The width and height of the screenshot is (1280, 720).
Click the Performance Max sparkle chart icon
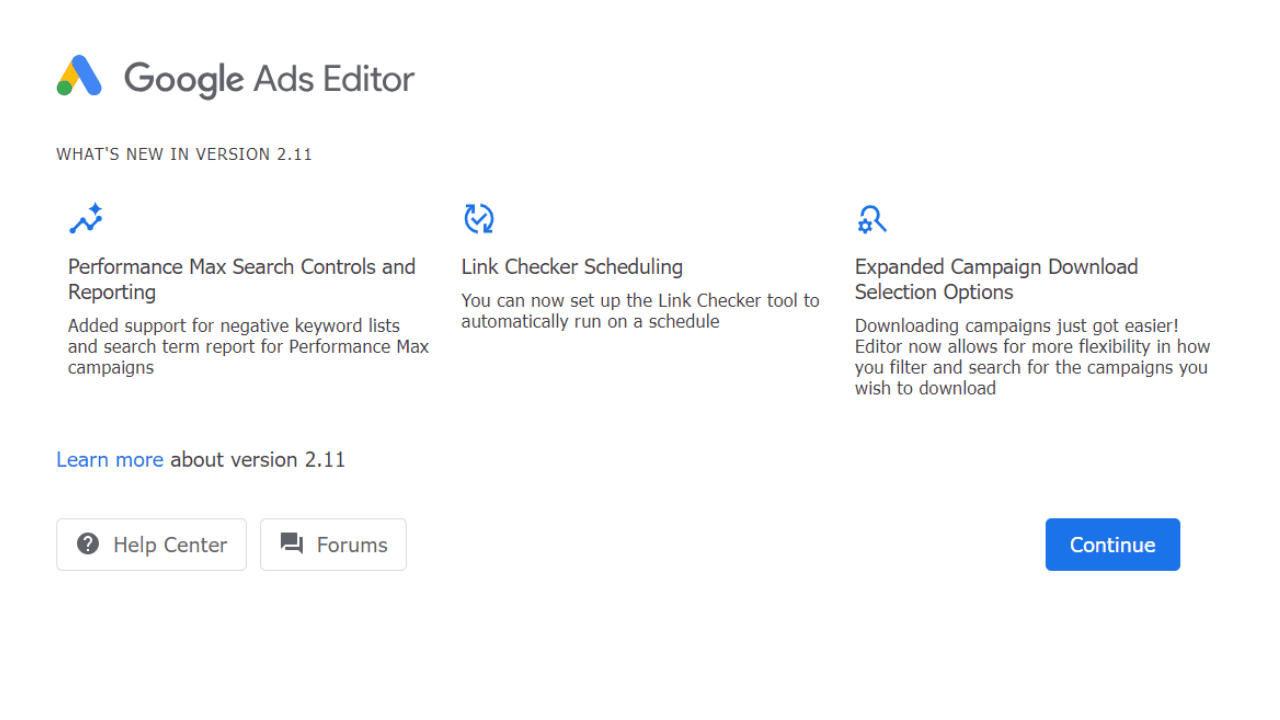click(86, 219)
